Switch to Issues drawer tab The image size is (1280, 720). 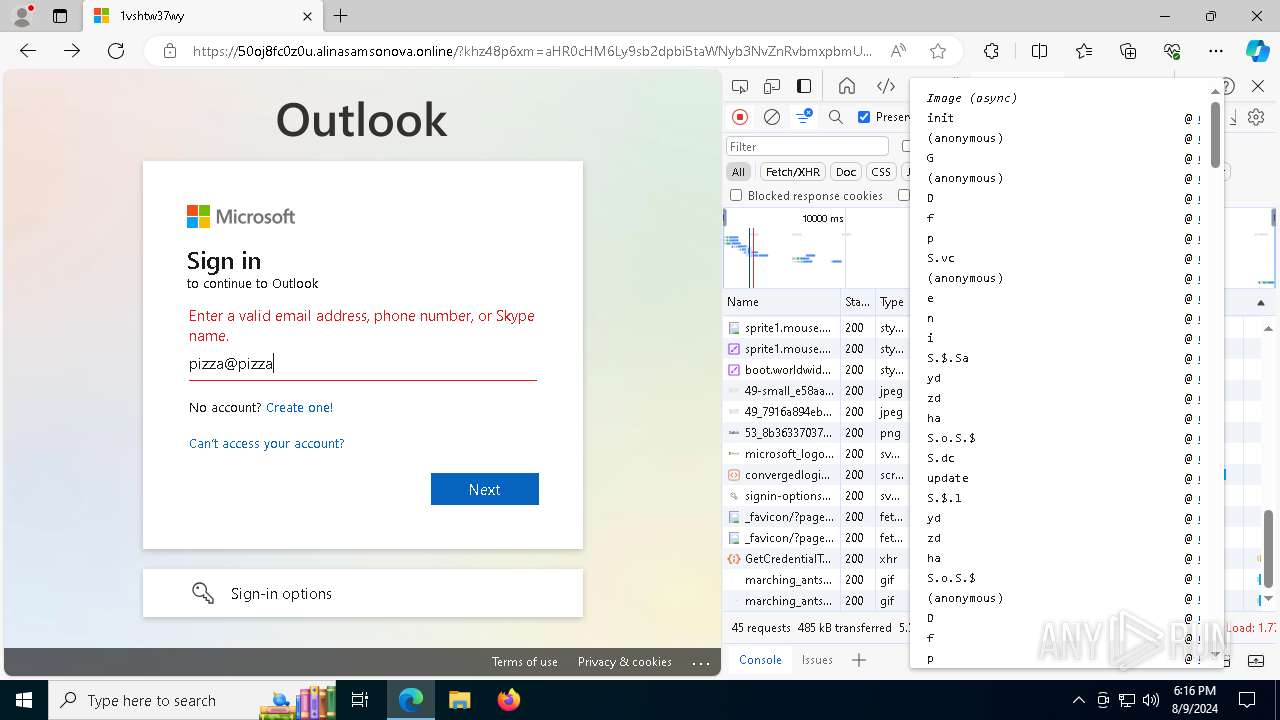(x=817, y=660)
